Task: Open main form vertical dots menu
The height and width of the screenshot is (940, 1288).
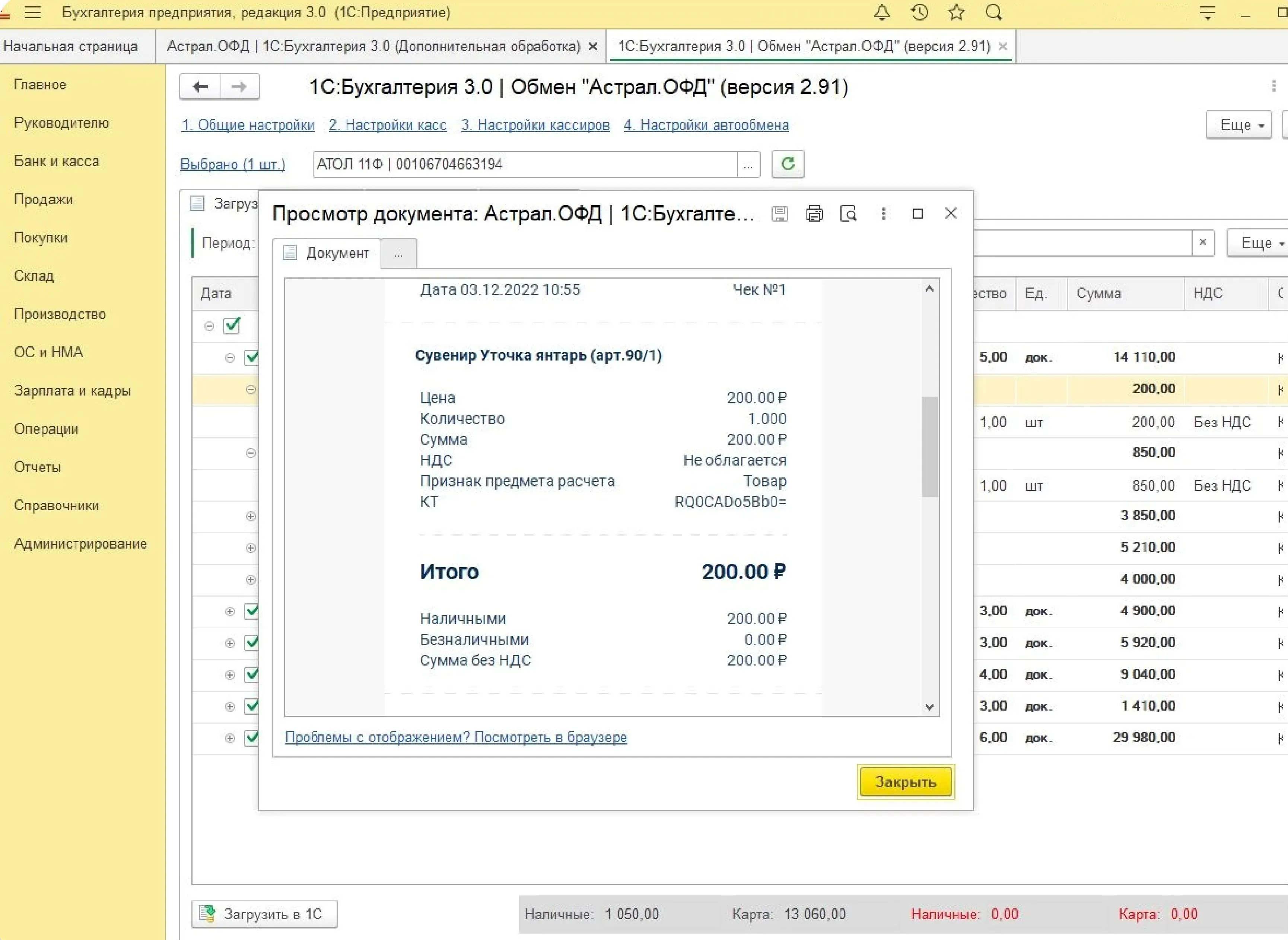Action: [x=1273, y=86]
